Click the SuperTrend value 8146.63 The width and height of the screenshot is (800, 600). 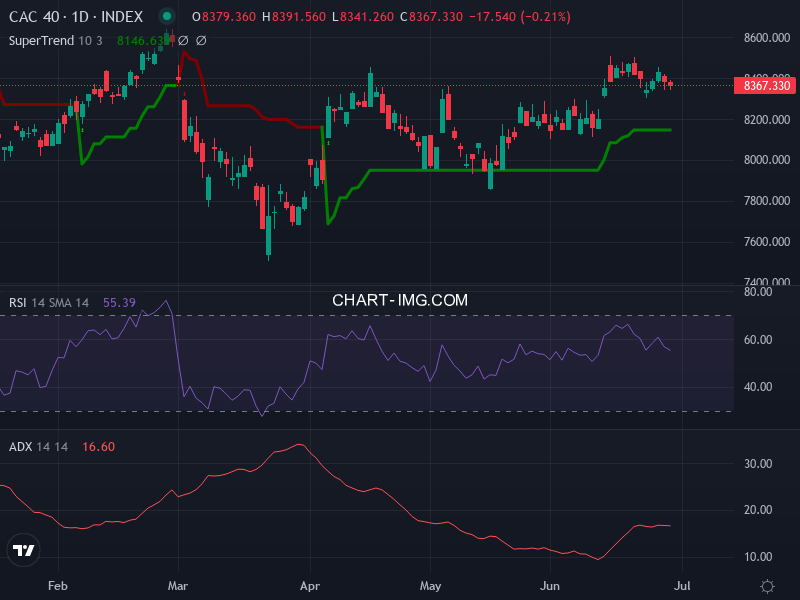[143, 40]
